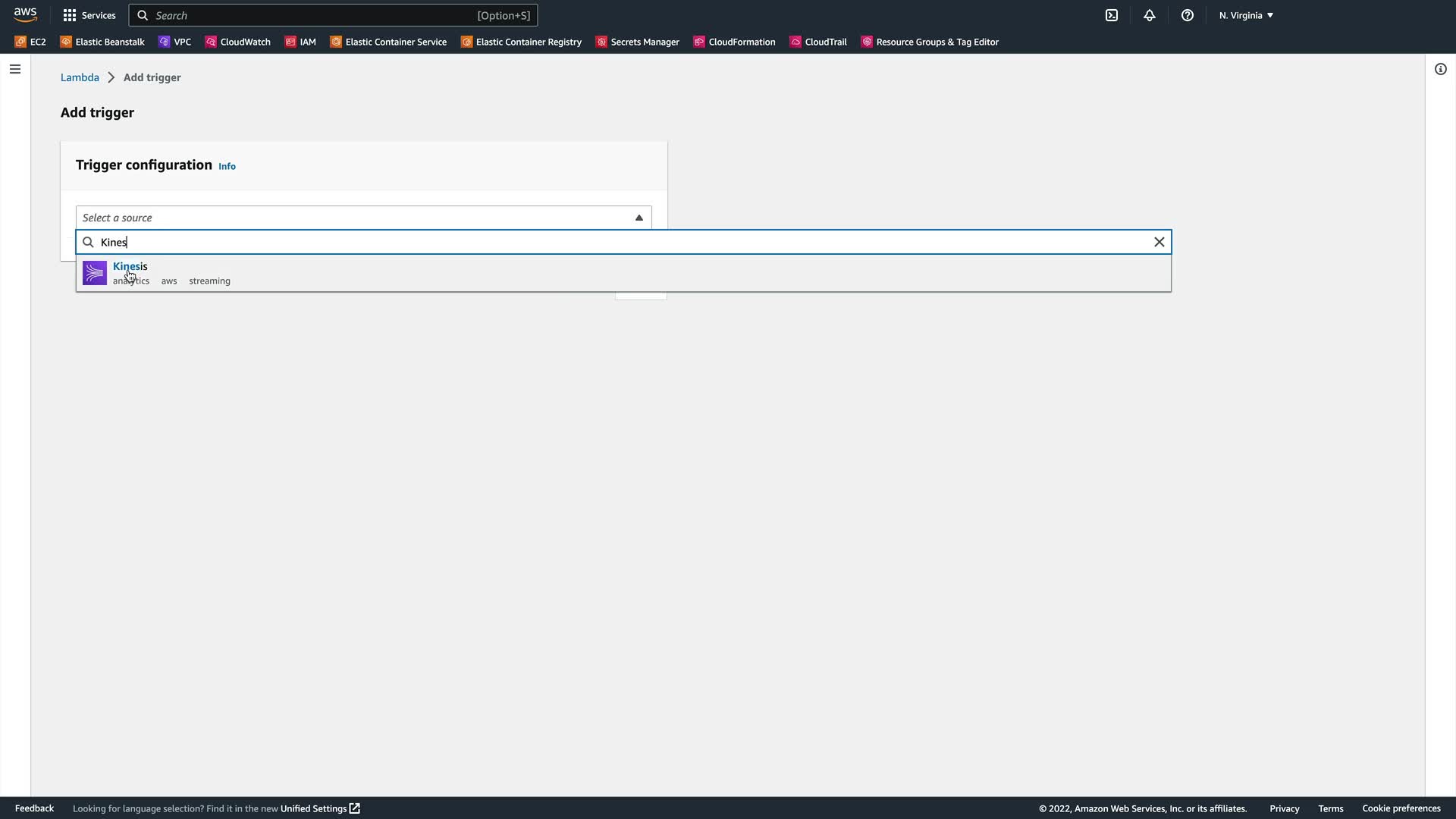The image size is (1456, 819).
Task: Open the Secrets Manager shortcut
Action: (x=638, y=42)
